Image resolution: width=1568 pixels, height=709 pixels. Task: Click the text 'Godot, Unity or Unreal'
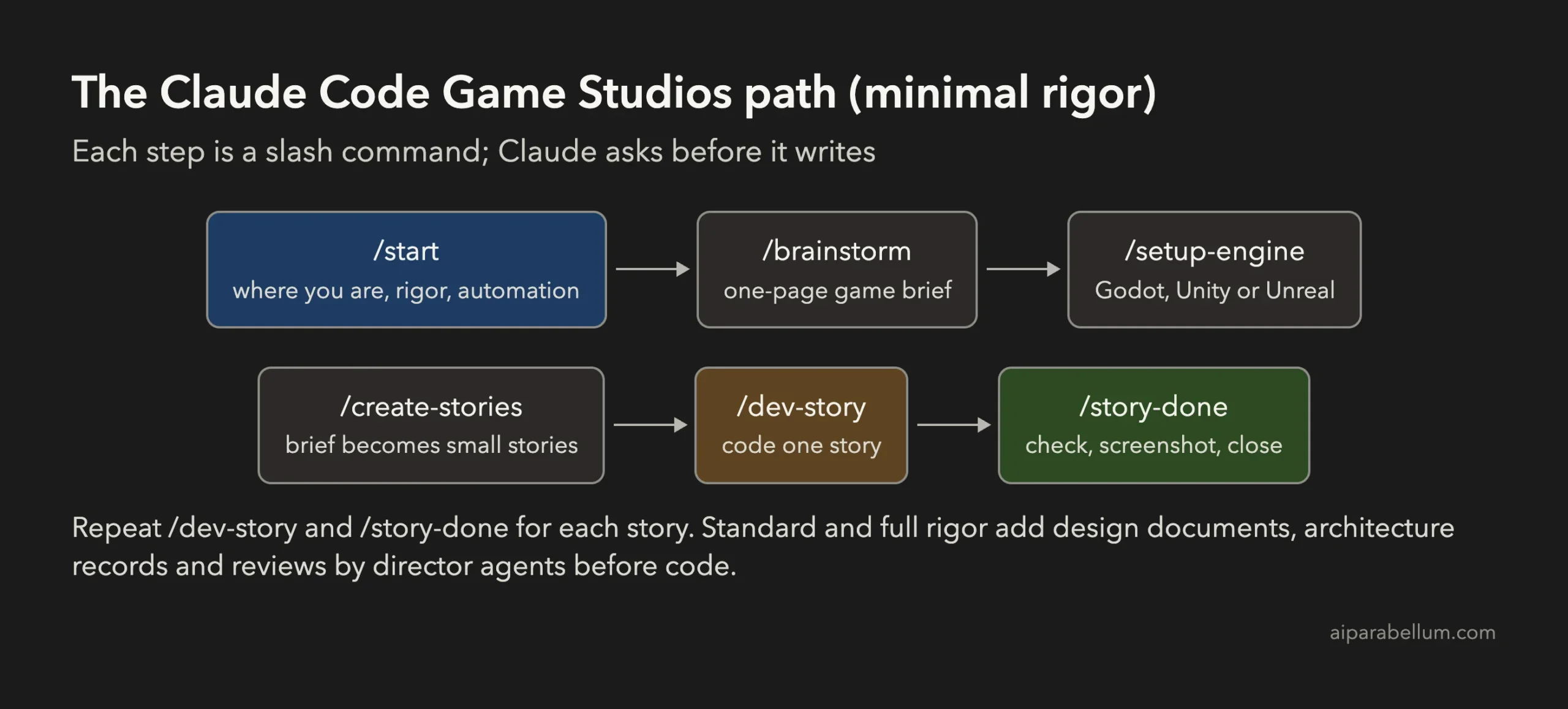[x=1215, y=290]
